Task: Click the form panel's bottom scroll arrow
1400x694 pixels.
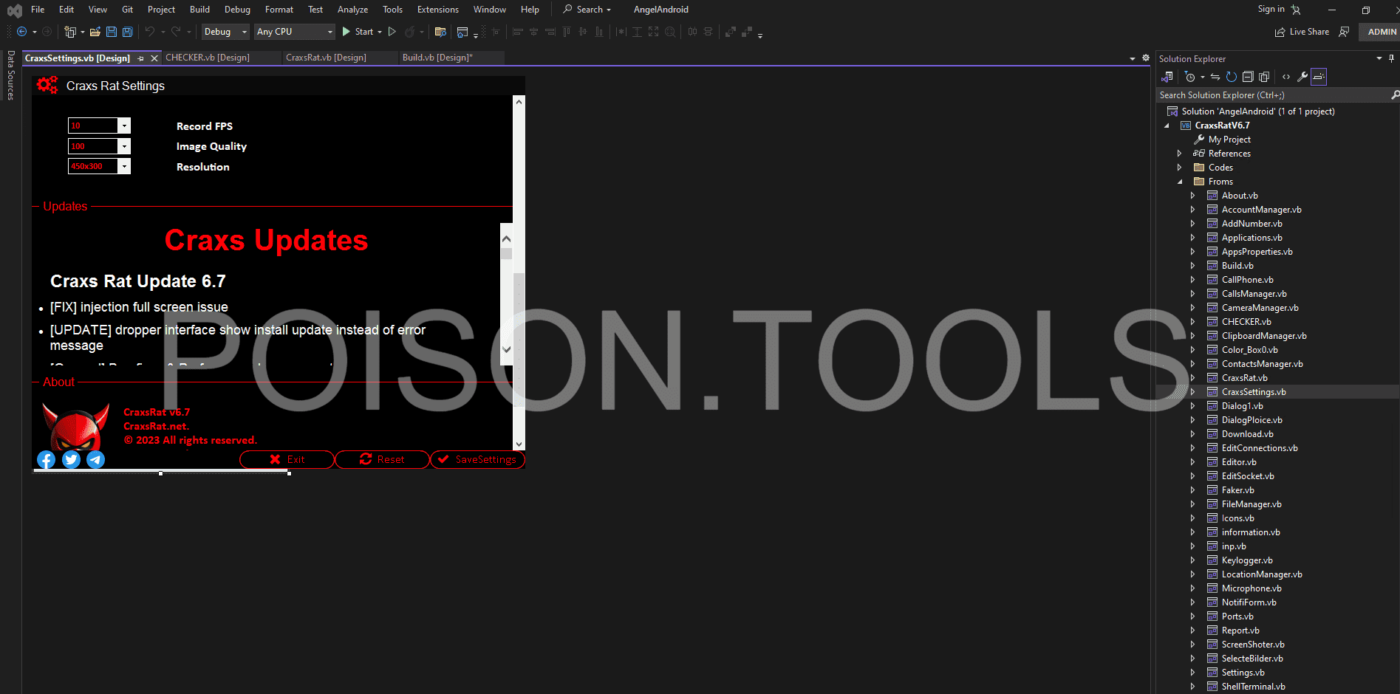Action: coord(519,443)
